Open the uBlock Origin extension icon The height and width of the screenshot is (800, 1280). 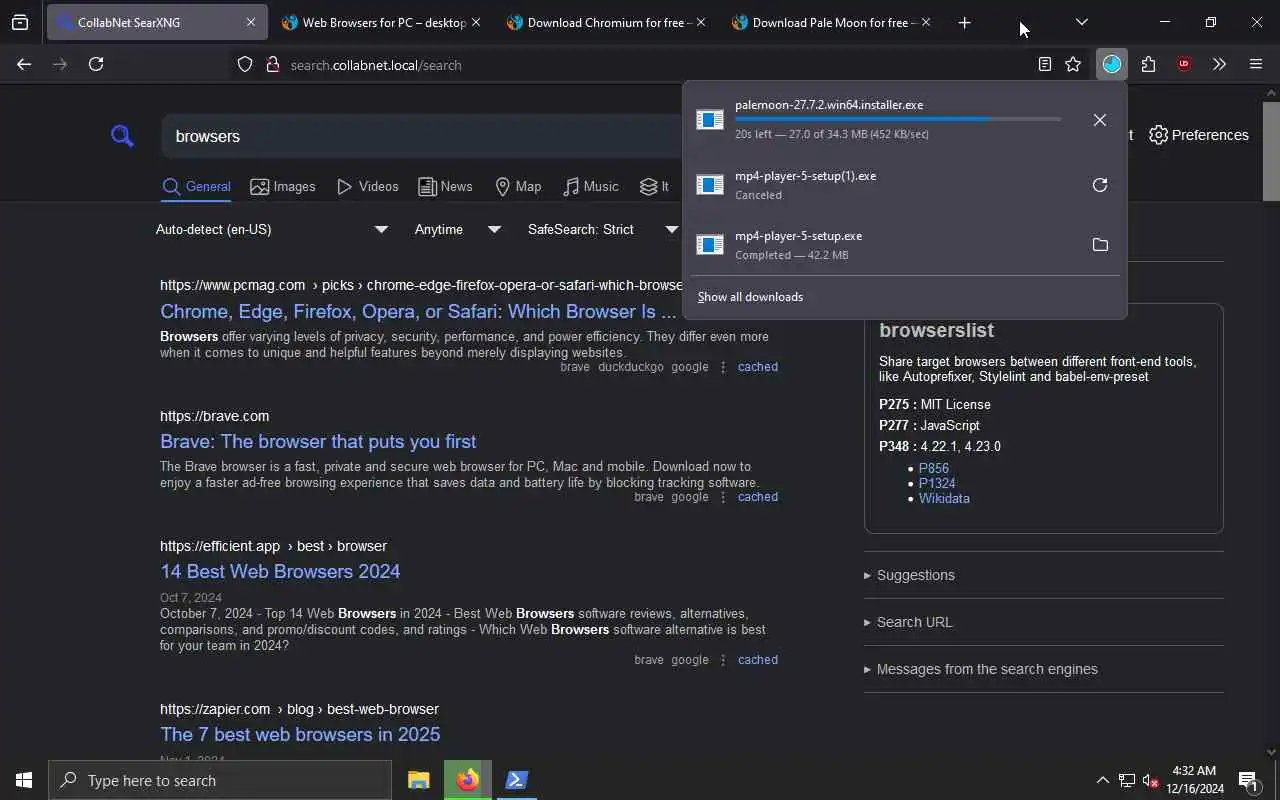pos(1184,64)
